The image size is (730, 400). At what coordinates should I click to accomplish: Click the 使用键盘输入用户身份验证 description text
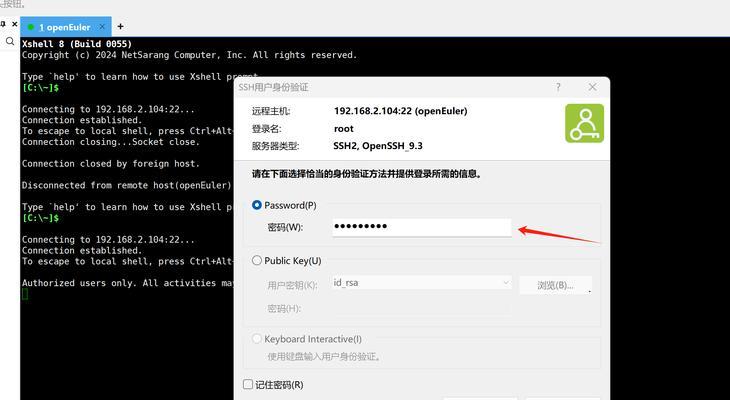[325, 357]
